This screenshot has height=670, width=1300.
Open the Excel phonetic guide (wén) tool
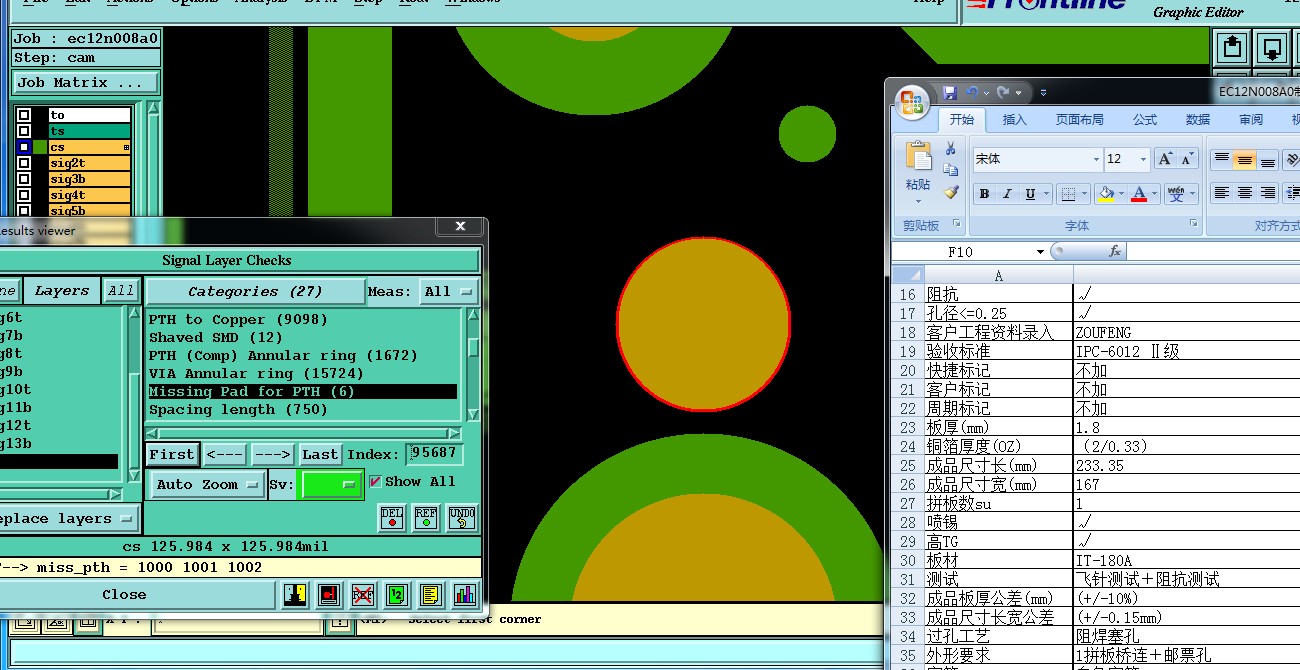coord(1176,194)
